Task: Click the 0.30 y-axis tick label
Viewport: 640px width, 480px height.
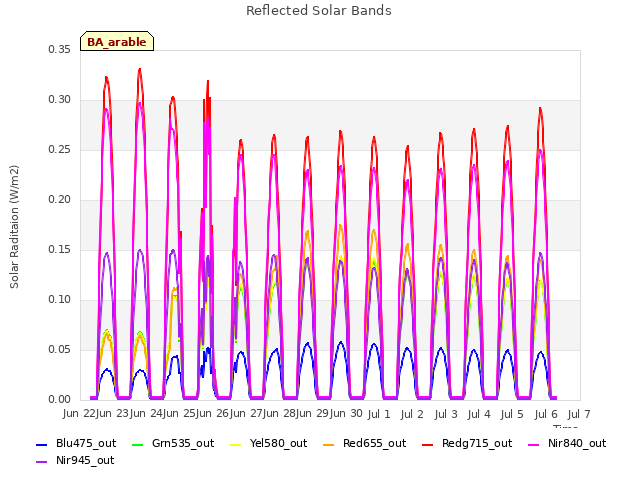Action: click(59, 100)
